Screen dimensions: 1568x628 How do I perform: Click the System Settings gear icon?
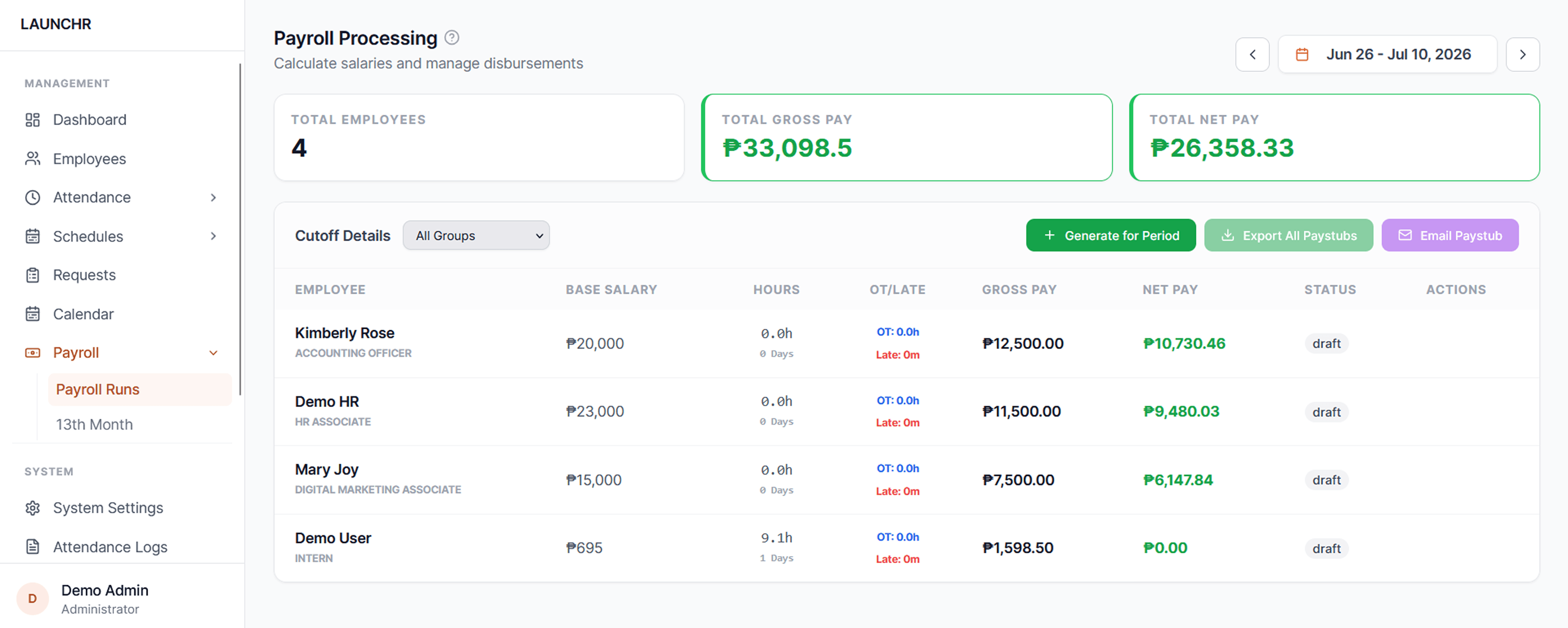(x=32, y=508)
